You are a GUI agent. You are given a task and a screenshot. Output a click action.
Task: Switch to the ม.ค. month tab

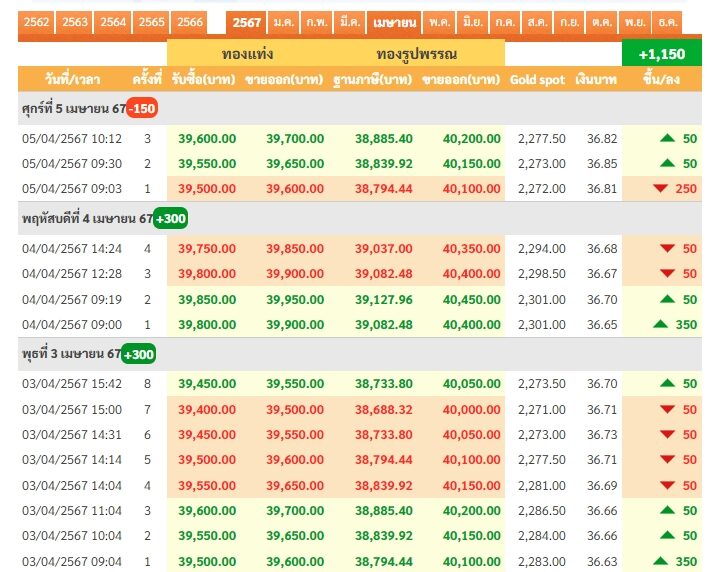click(x=284, y=22)
